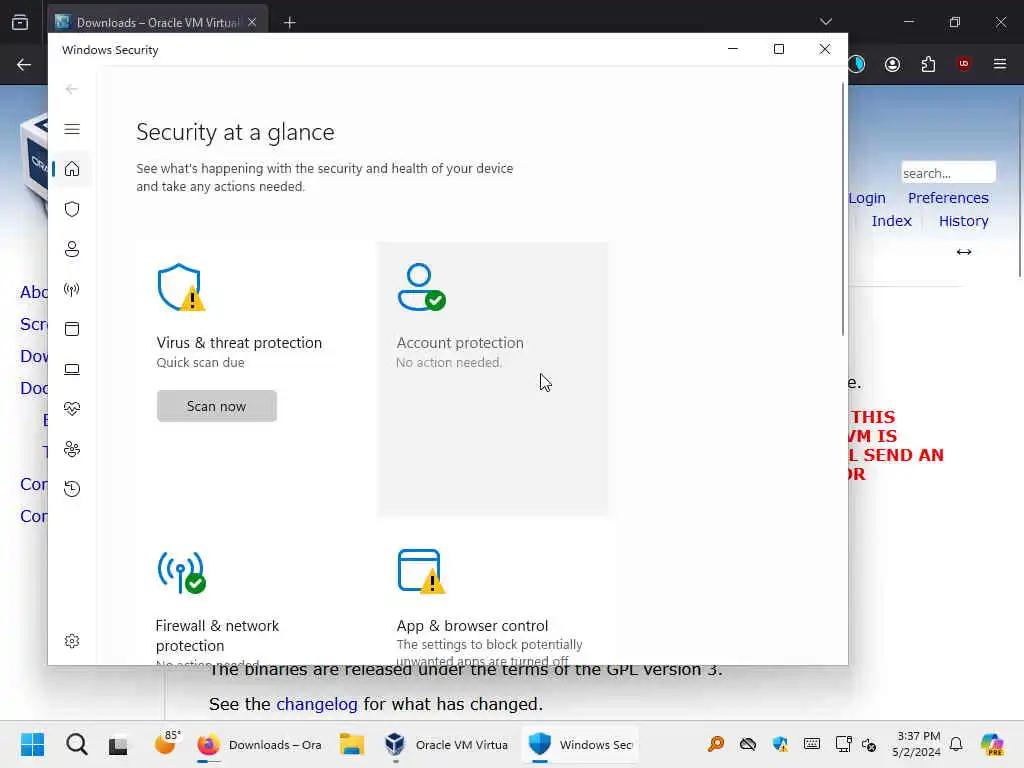Open the recent browsing icon left of the tabs
Screen dimensions: 1024x768
click(x=20, y=22)
